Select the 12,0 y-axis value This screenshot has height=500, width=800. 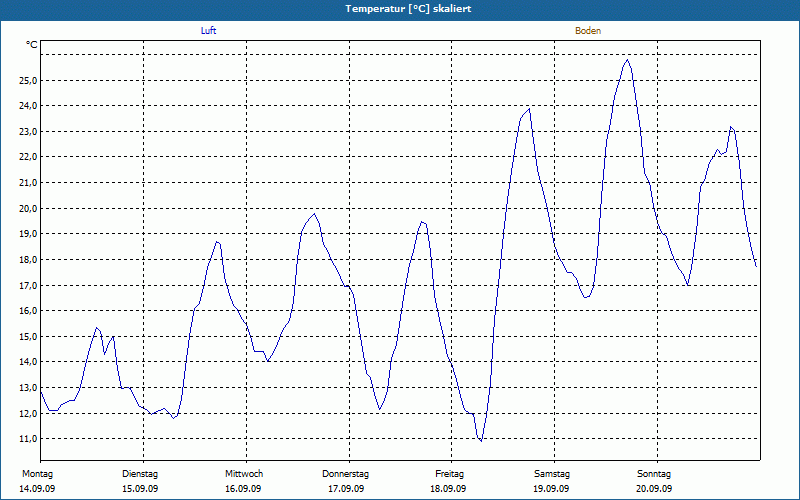(28, 413)
